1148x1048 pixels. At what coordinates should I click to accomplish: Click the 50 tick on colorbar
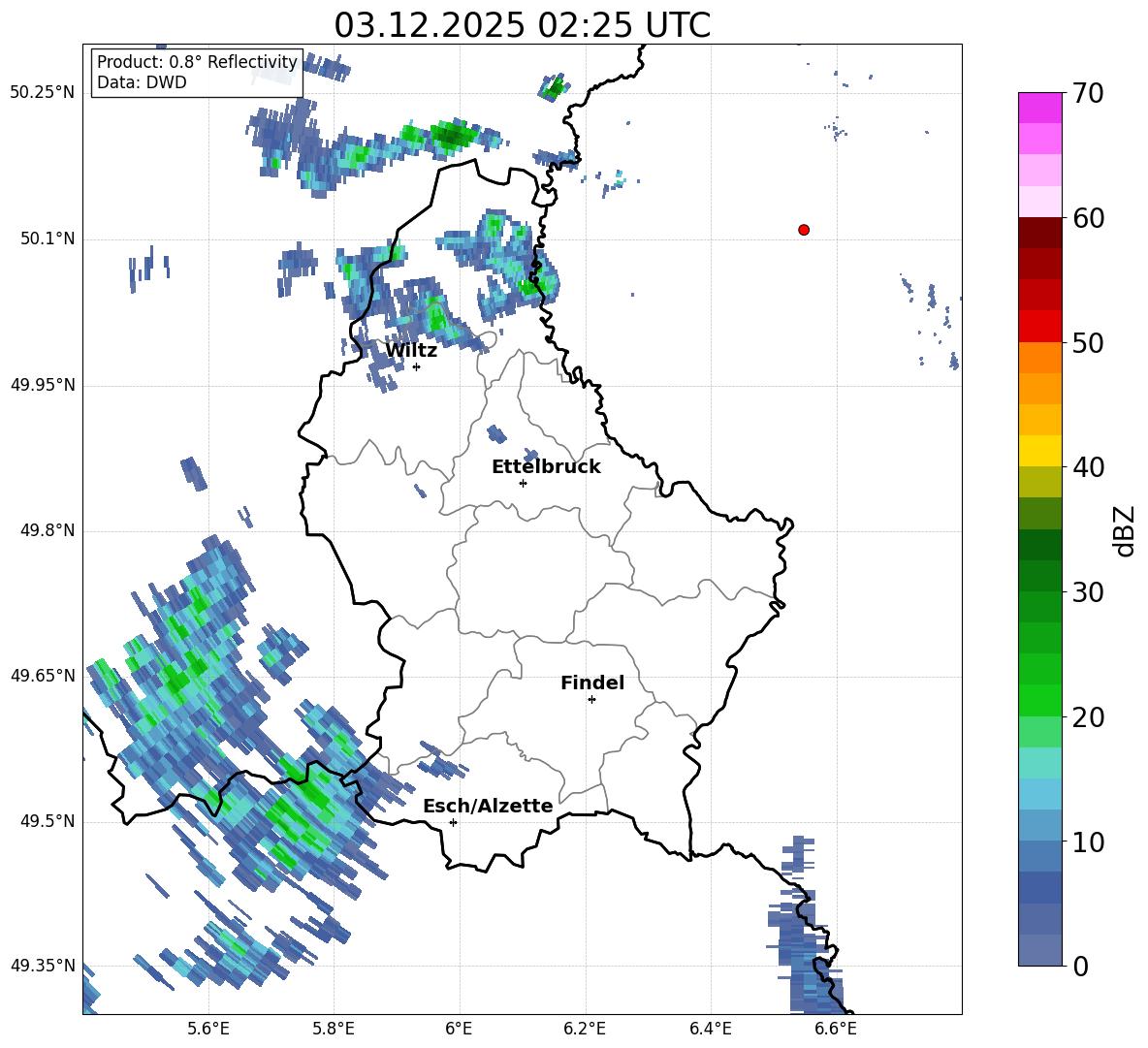pos(1088,343)
